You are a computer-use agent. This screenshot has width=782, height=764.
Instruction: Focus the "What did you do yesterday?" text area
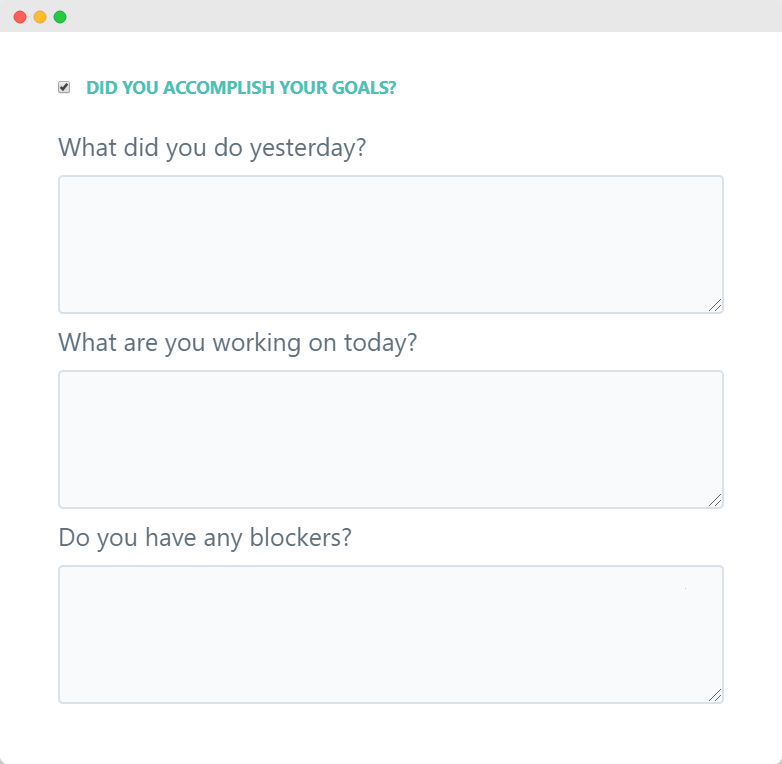click(x=390, y=244)
